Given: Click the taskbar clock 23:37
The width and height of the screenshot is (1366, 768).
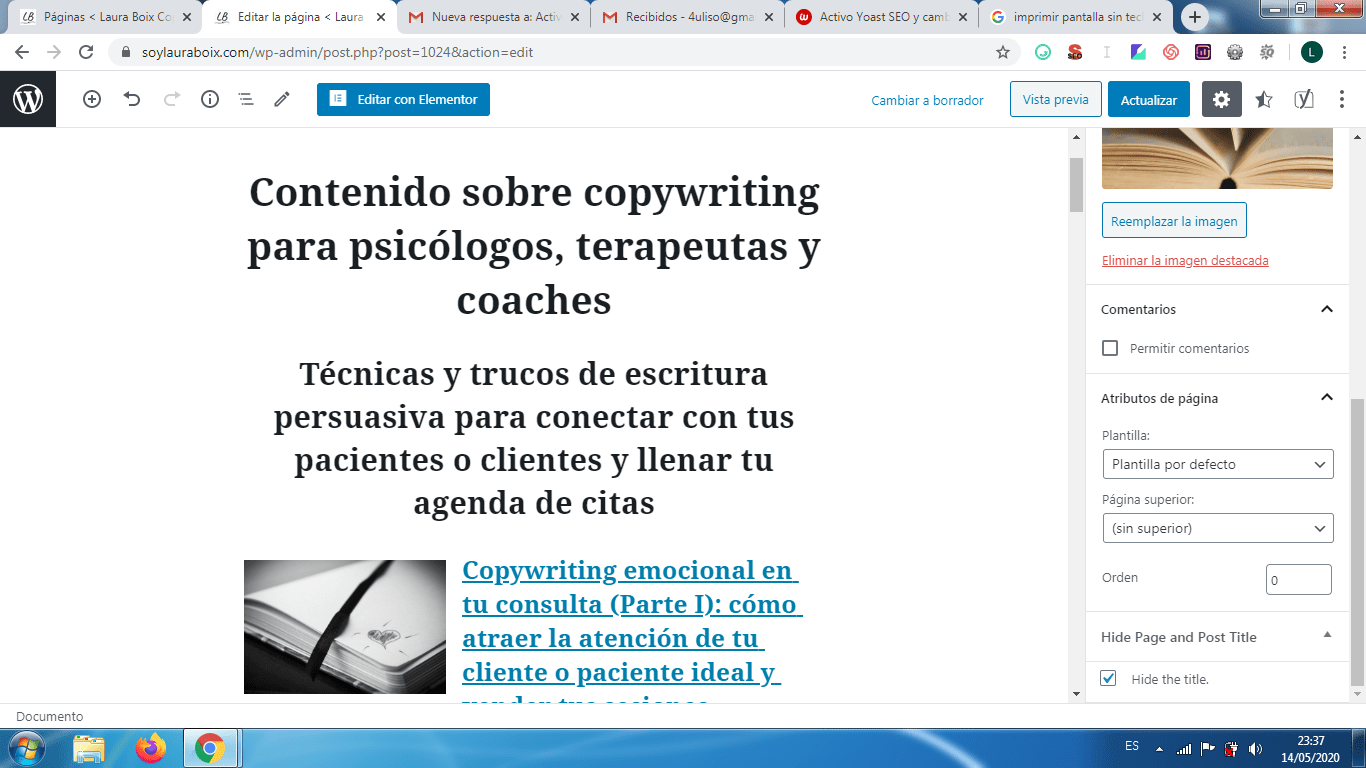Looking at the screenshot, I should [x=1311, y=741].
